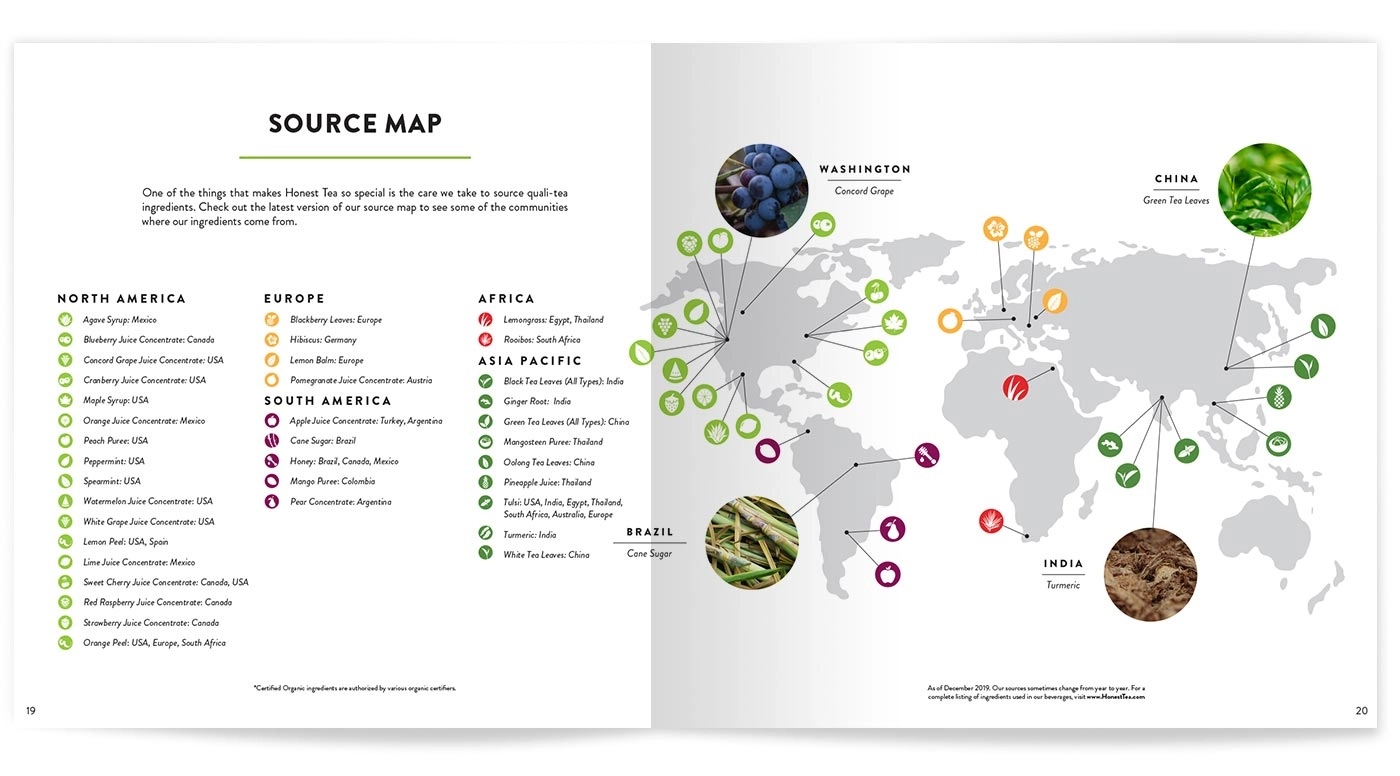Image resolution: width=1400 pixels, height=776 pixels.
Task: Open the Concord grape photo circle
Action: click(x=761, y=190)
